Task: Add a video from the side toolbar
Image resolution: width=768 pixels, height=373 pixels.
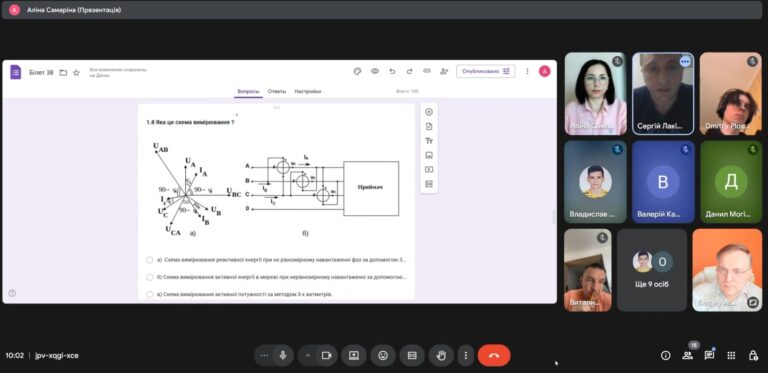Action: (429, 169)
